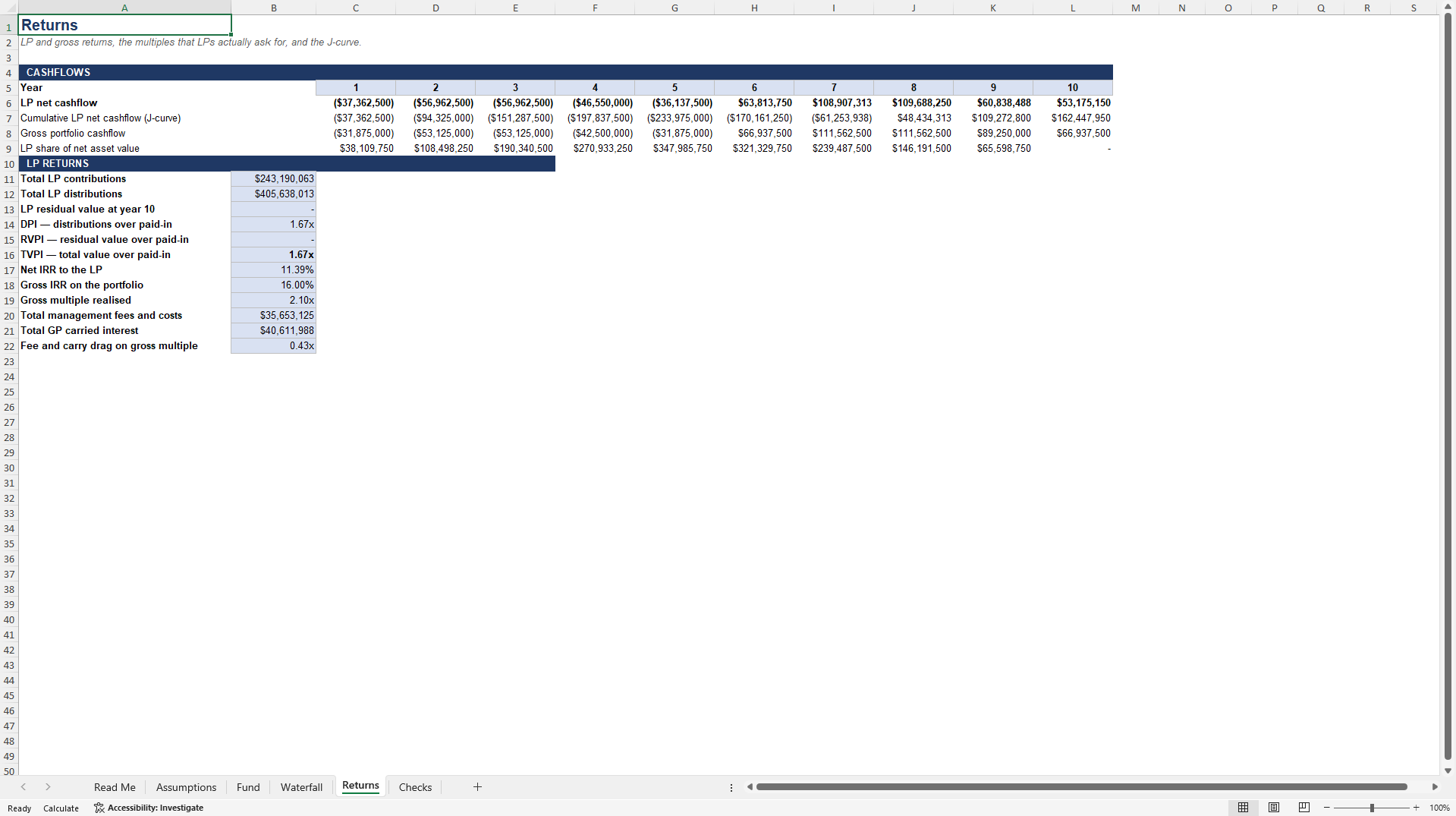Screen dimensions: 1456x816
Task: Select the Returns title cell
Action: pos(124,25)
